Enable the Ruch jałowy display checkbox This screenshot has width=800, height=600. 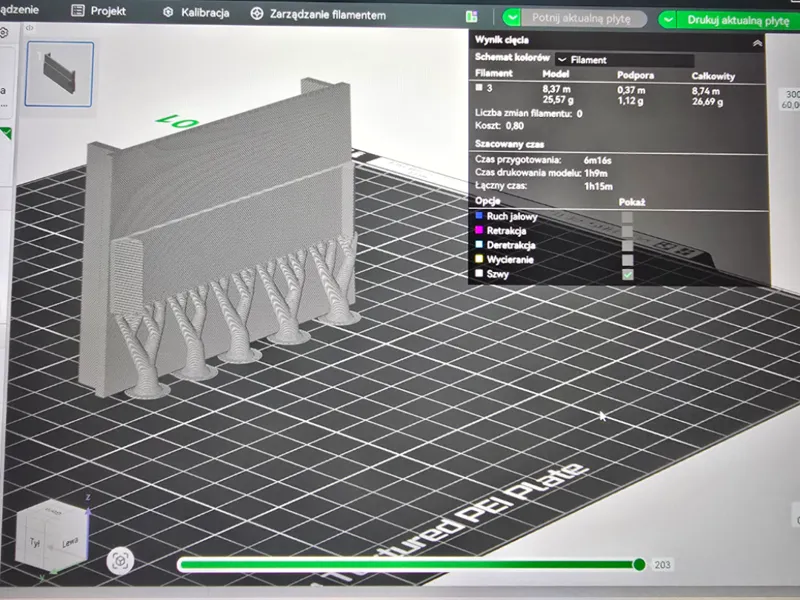[x=627, y=217]
